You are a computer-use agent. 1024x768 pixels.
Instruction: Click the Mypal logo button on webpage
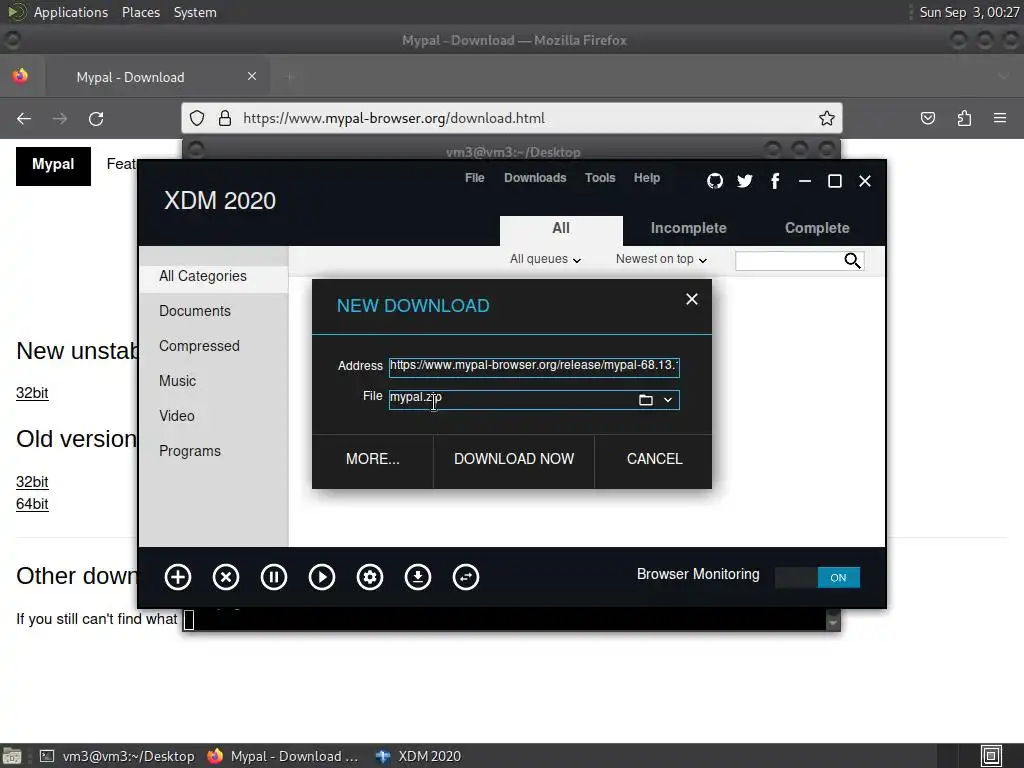pyautogui.click(x=54, y=165)
